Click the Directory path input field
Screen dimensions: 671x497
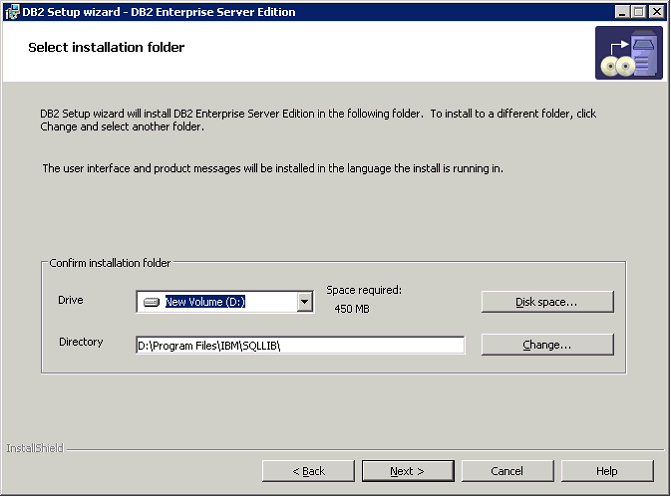coord(300,345)
